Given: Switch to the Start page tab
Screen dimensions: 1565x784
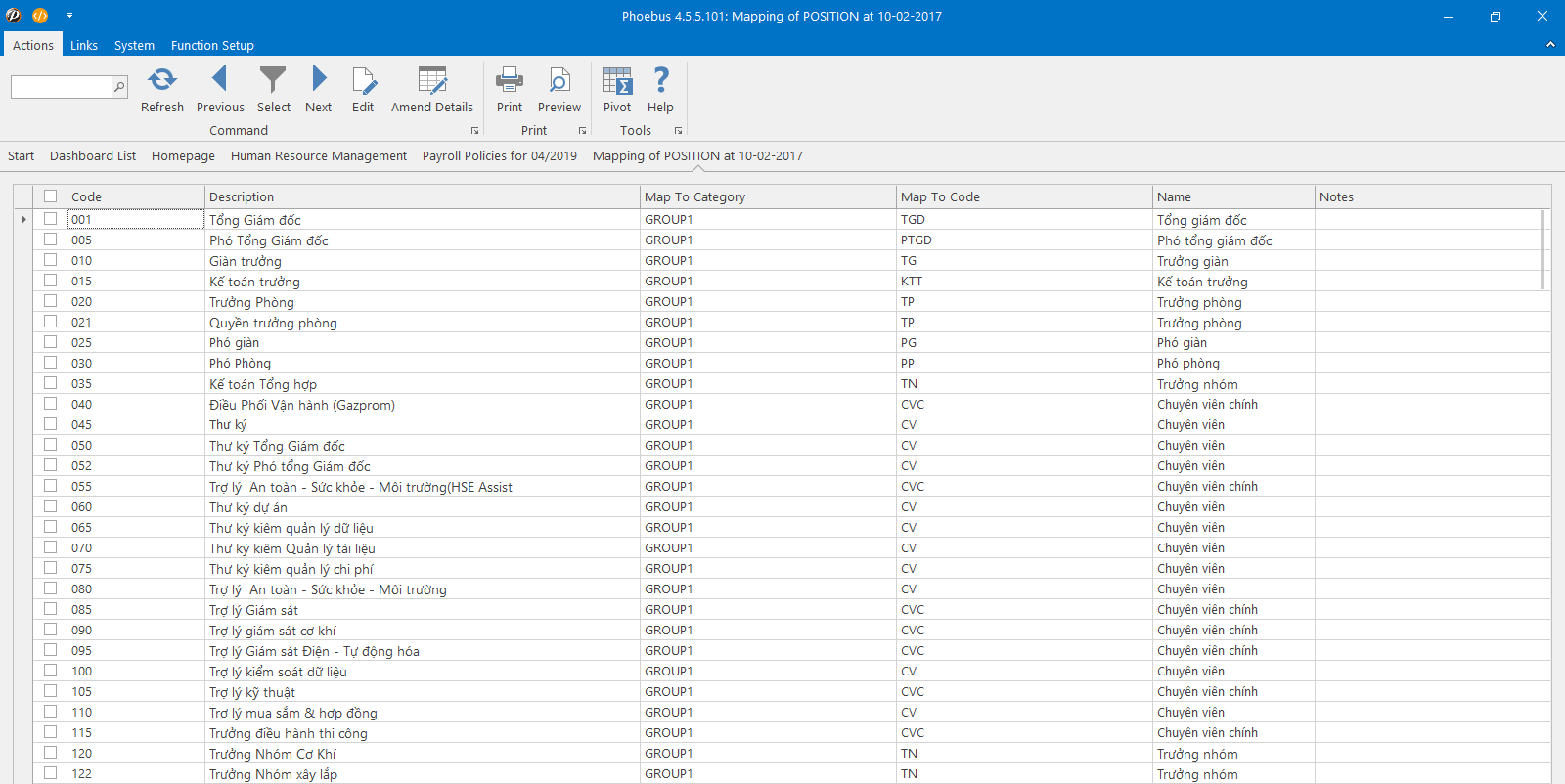Looking at the screenshot, I should [x=21, y=155].
